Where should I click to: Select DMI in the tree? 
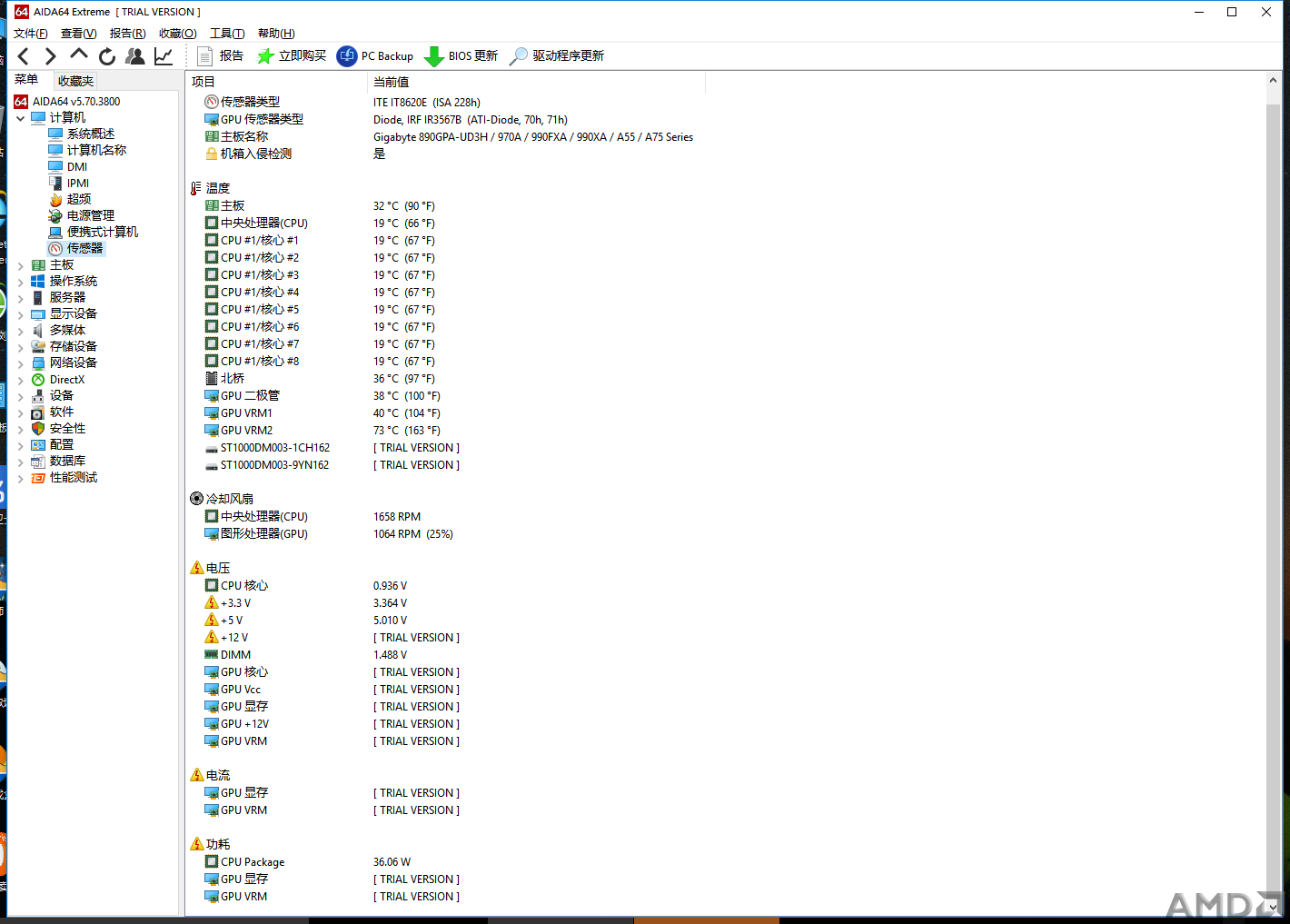[77, 167]
